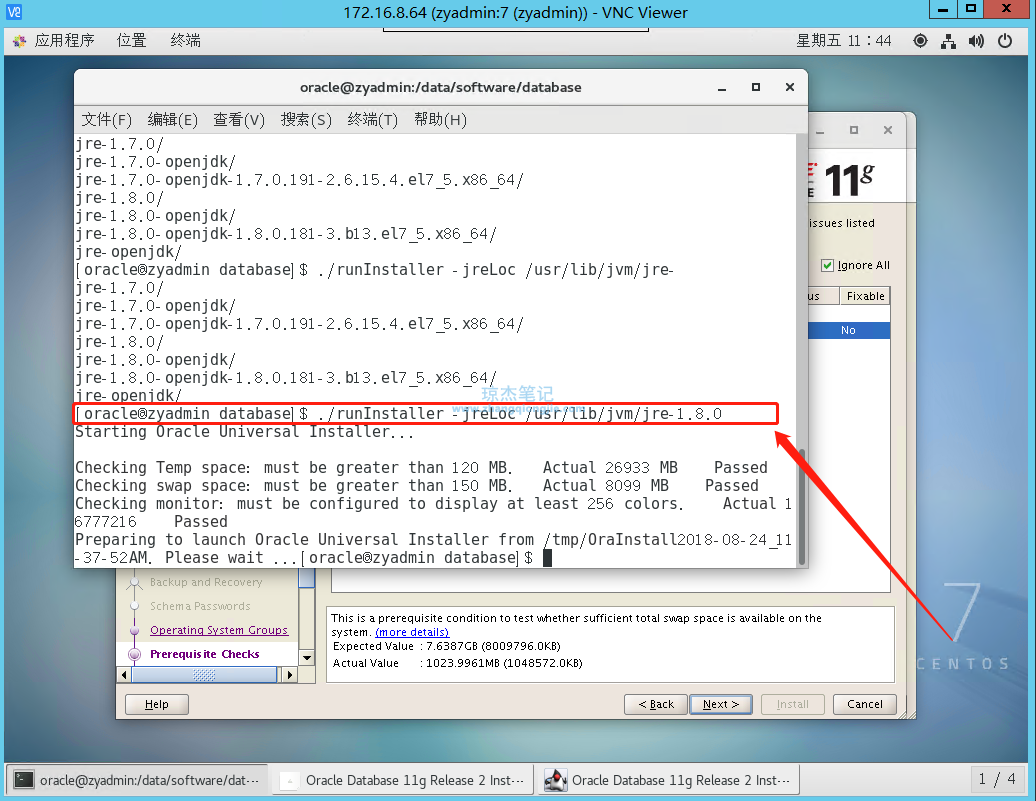Click the terminal icon in taskbar
Viewport: 1036px width, 801px height.
(x=24, y=781)
